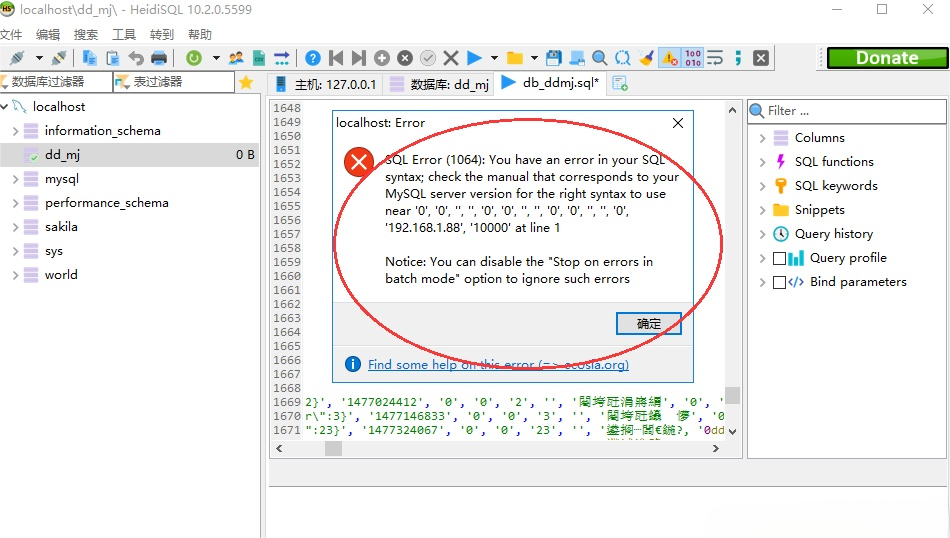This screenshot has height=538, width=950.
Task: Toggle binary as hex 100/010 button
Action: (693, 58)
